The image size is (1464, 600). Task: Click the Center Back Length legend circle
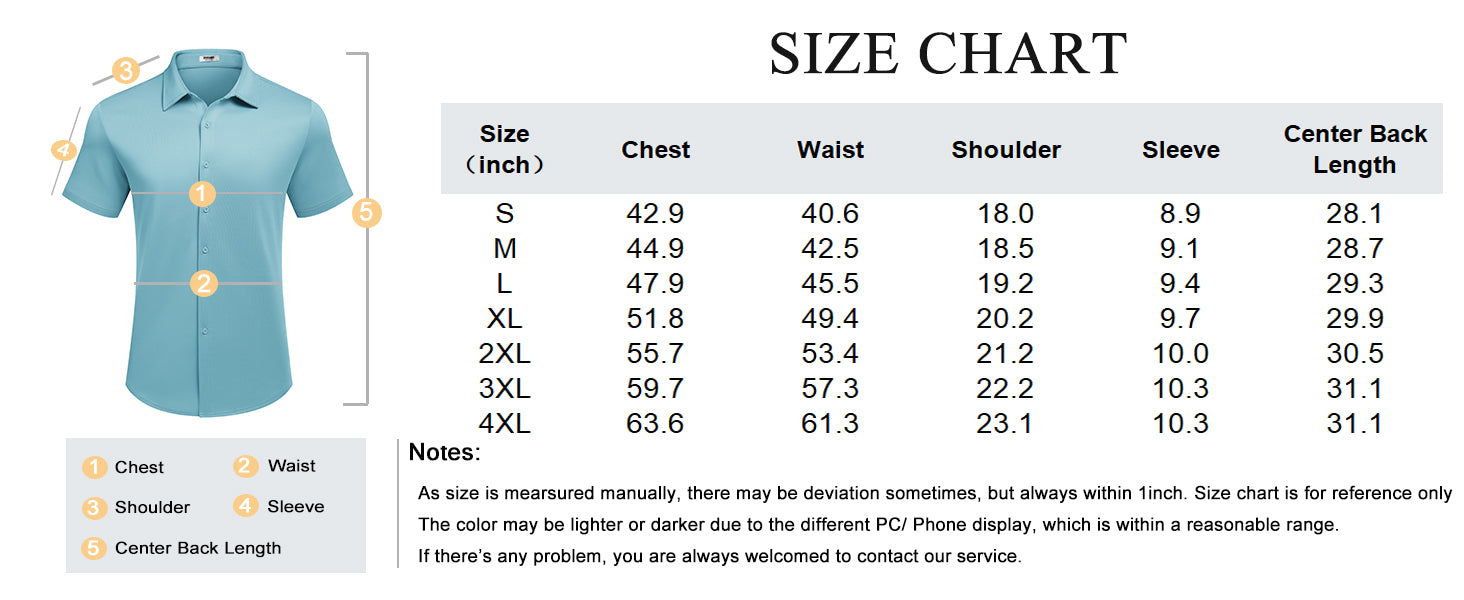(95, 548)
